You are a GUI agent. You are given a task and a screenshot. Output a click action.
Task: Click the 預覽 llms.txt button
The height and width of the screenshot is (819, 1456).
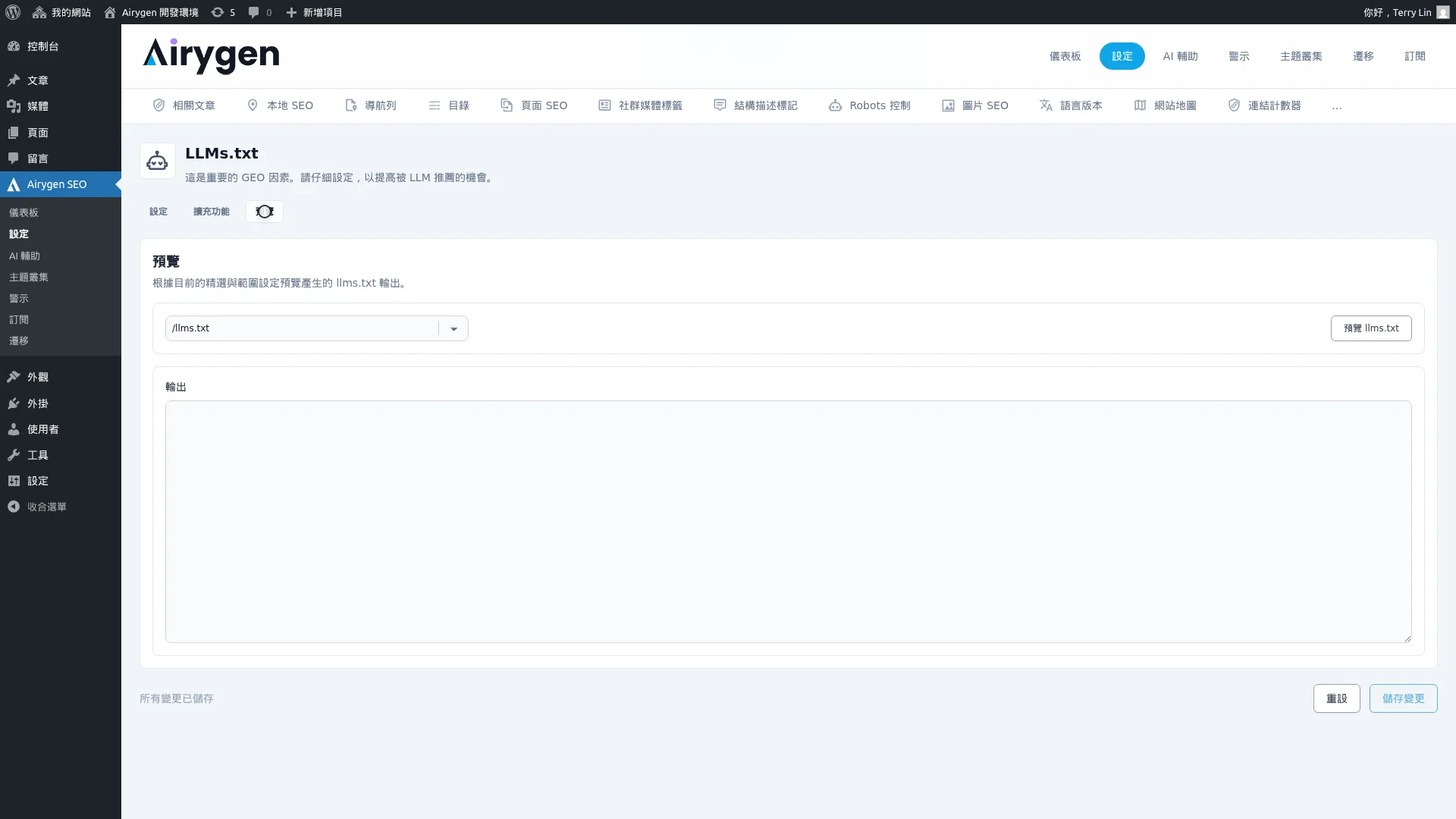coord(1371,328)
